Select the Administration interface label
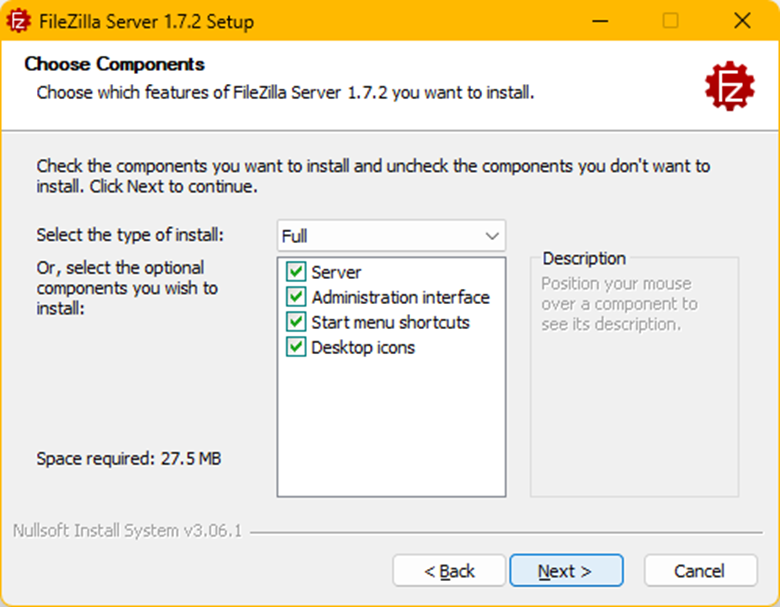Screen dimensions: 780x607 tap(400, 298)
